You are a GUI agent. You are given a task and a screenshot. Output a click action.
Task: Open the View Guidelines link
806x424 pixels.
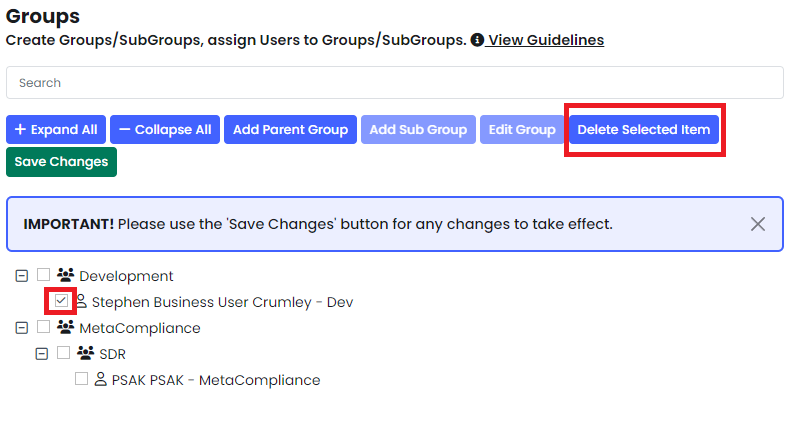coord(546,40)
